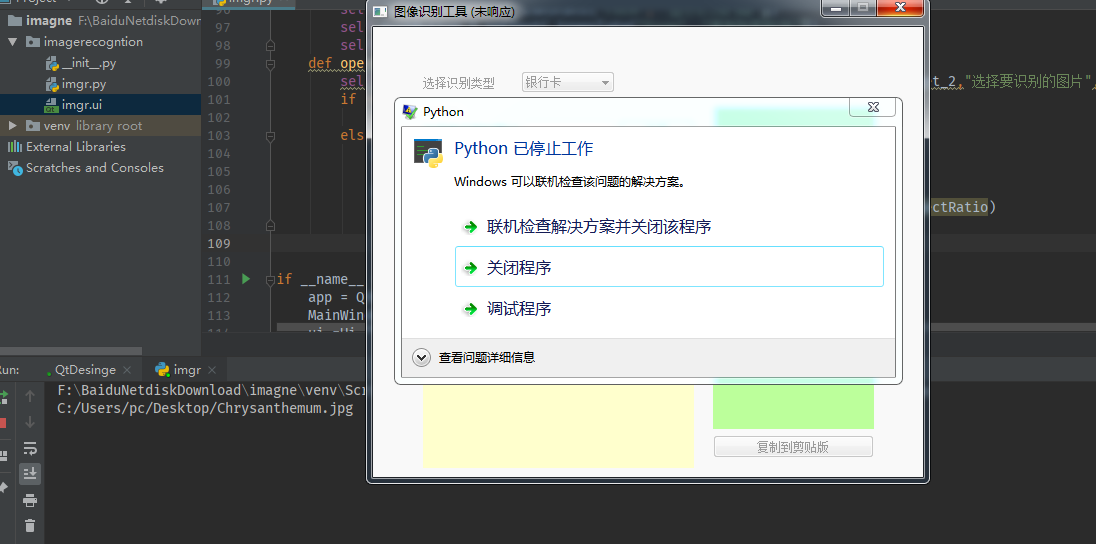
Task: Collapse the imagerecogntion folder arrow
Action: (x=12, y=42)
